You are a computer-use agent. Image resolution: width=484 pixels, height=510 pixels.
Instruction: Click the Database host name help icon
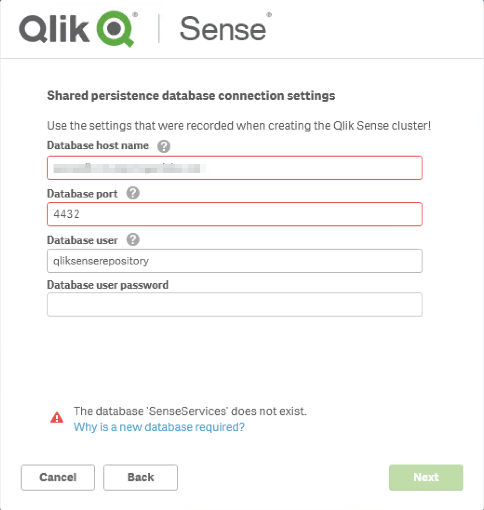pyautogui.click(x=164, y=146)
